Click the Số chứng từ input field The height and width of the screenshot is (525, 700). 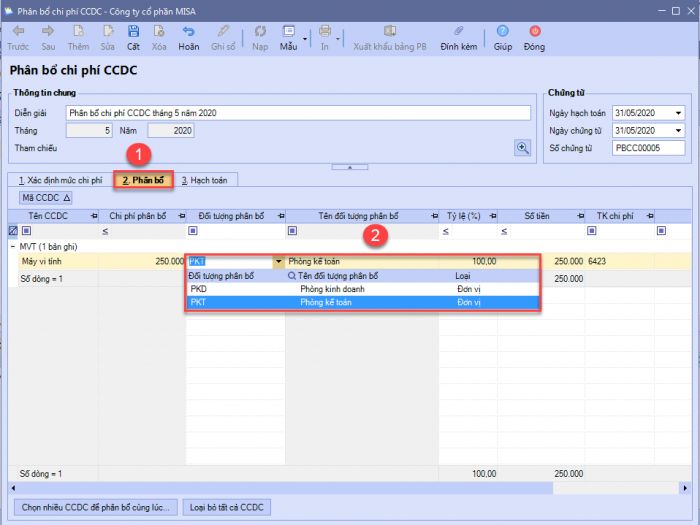point(648,149)
